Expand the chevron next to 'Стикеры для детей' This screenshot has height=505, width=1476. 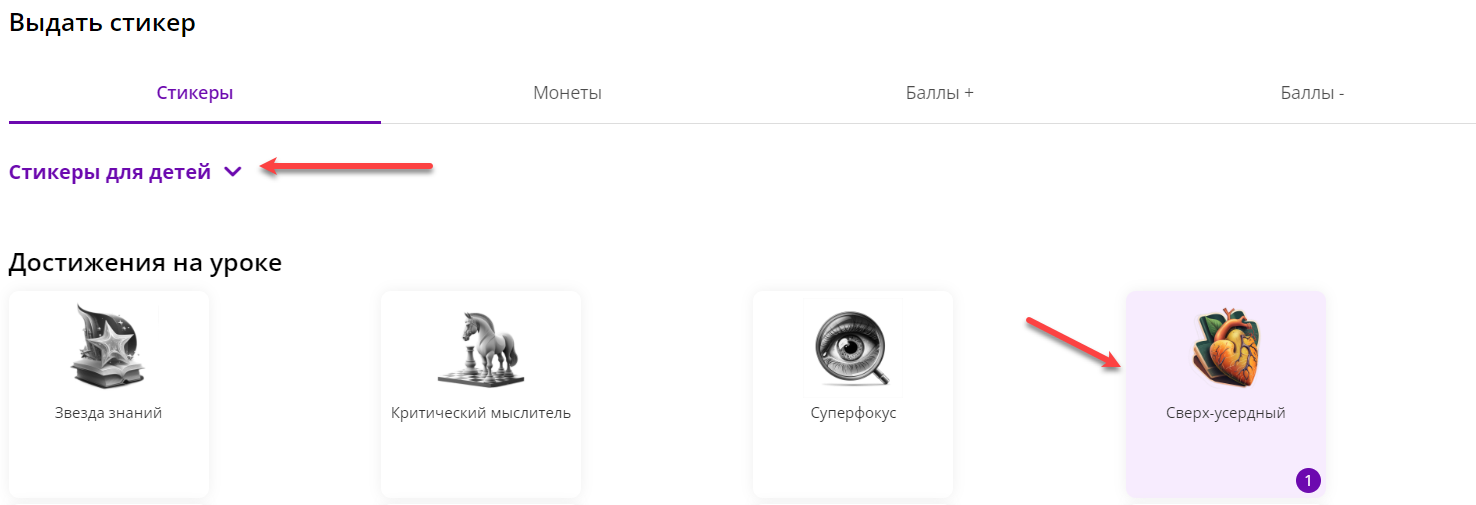[x=233, y=172]
